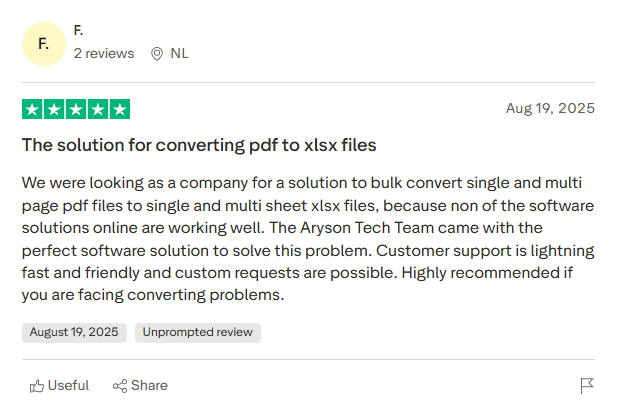
Task: Click the "2 reviews" count text
Action: pyautogui.click(x=104, y=53)
